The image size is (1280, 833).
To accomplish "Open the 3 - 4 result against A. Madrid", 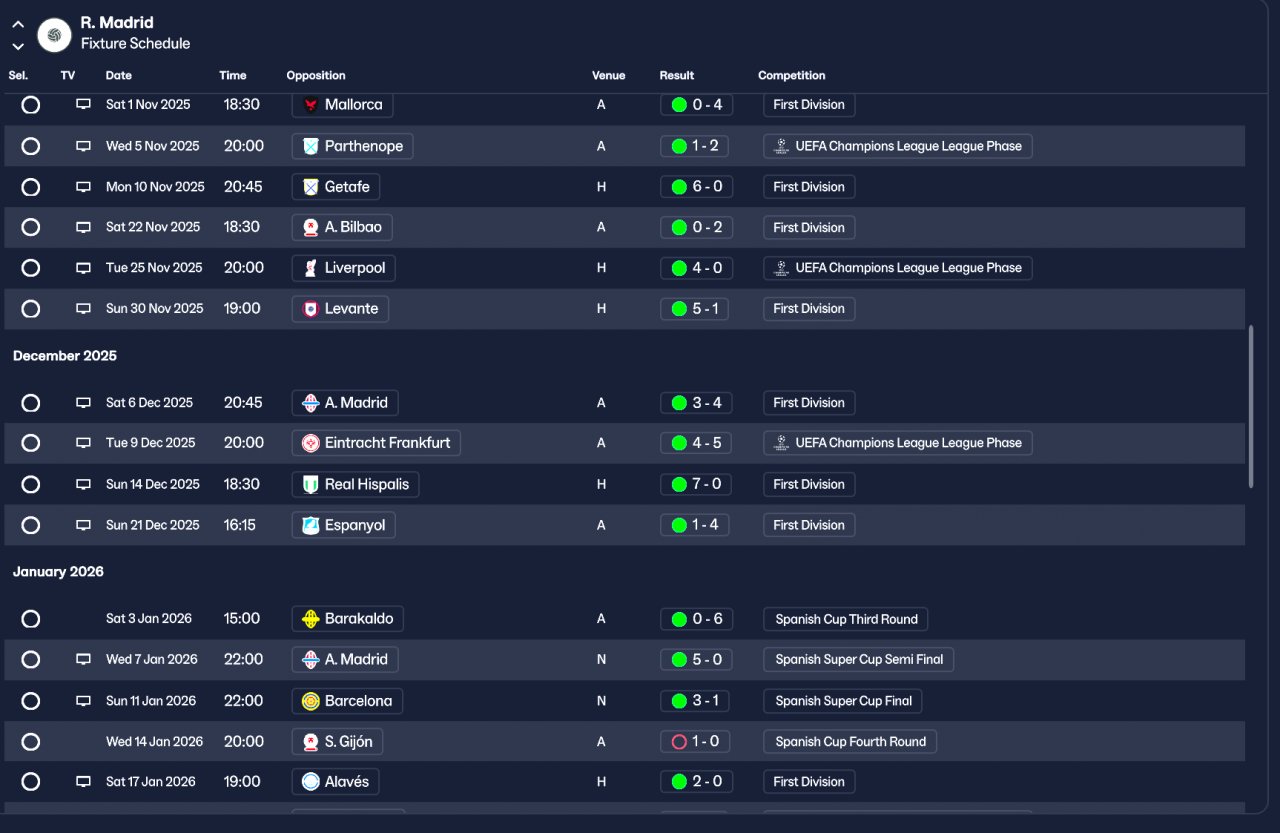I will 697,403.
